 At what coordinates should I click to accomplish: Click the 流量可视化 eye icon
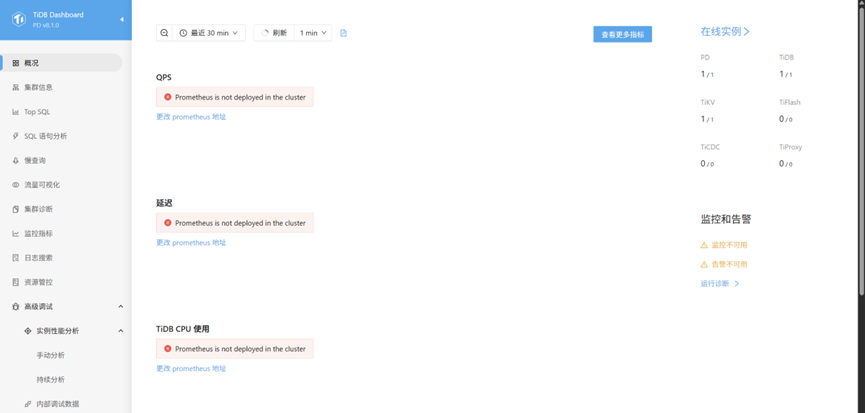(x=15, y=185)
